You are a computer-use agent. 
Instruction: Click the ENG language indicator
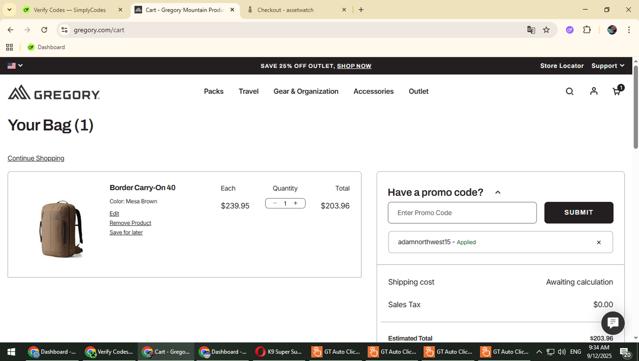[575, 352]
